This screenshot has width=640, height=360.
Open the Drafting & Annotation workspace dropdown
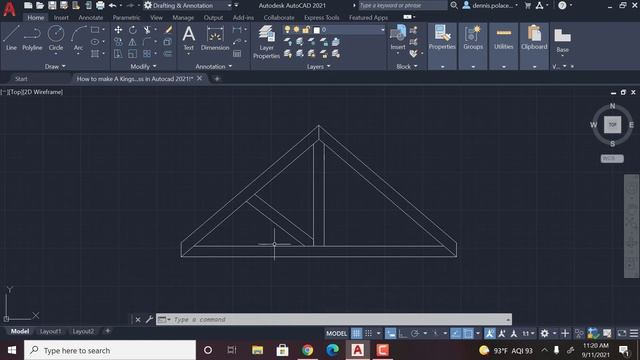pos(229,5)
